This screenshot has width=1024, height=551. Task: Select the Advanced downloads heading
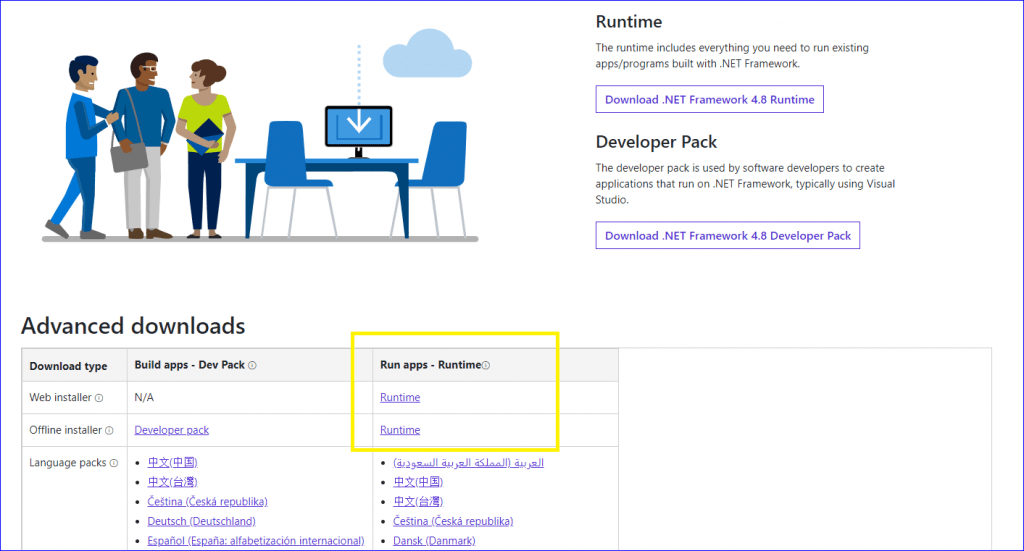133,326
